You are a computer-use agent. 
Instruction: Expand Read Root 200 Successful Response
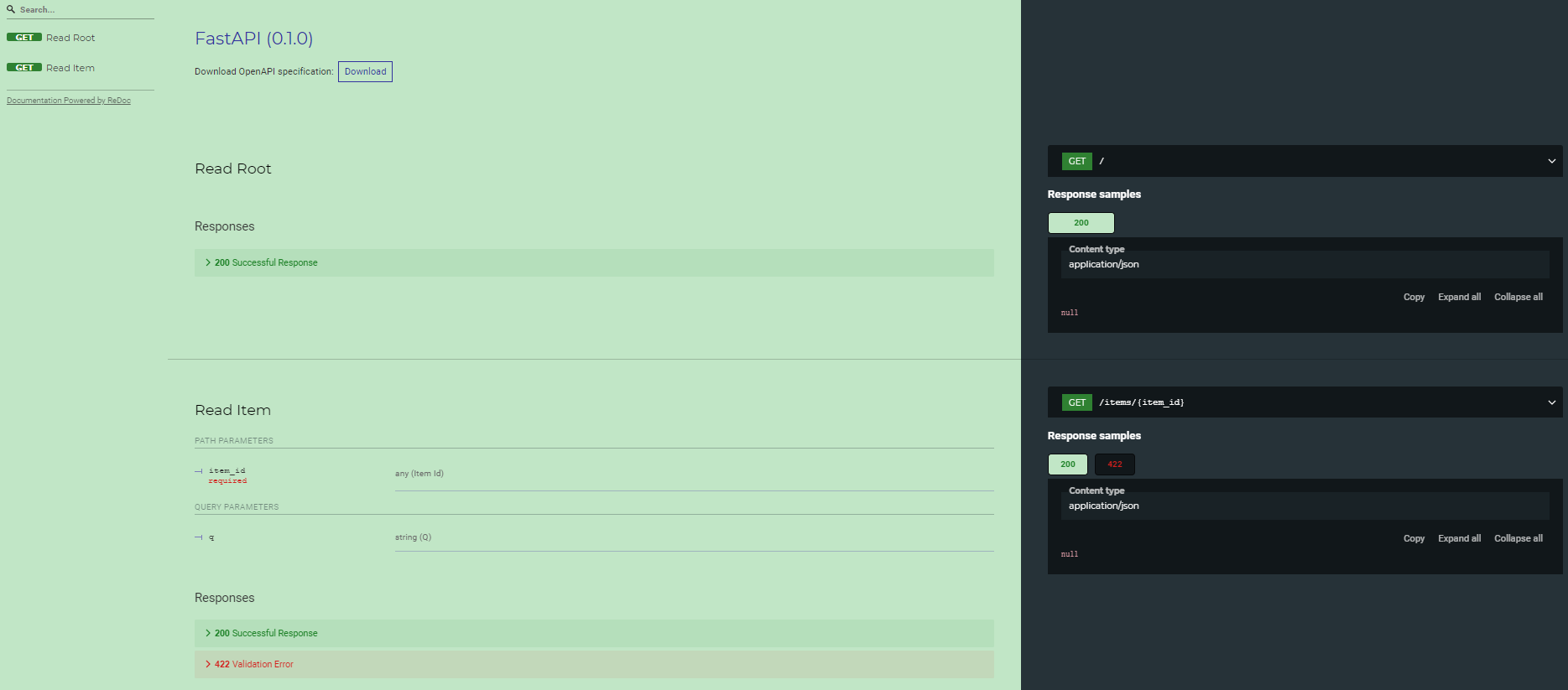[x=594, y=262]
